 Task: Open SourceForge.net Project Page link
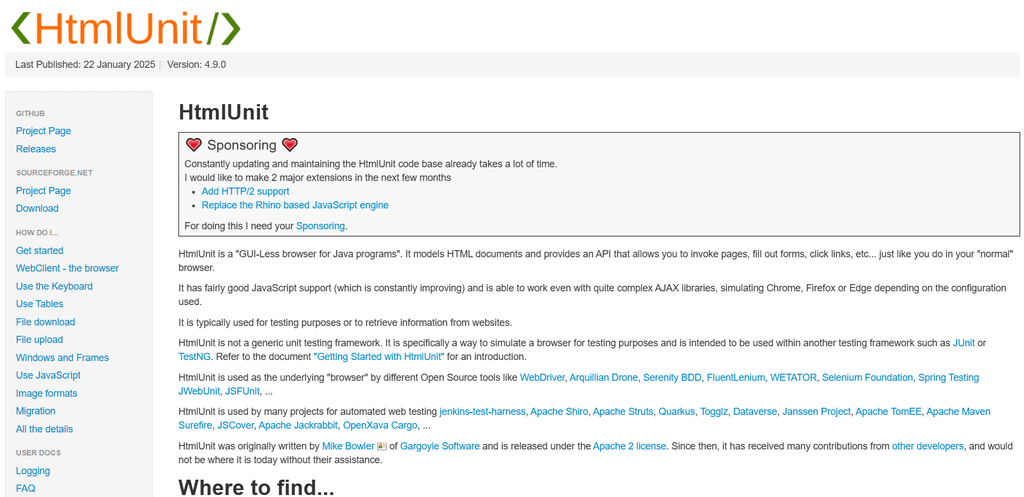coord(43,191)
